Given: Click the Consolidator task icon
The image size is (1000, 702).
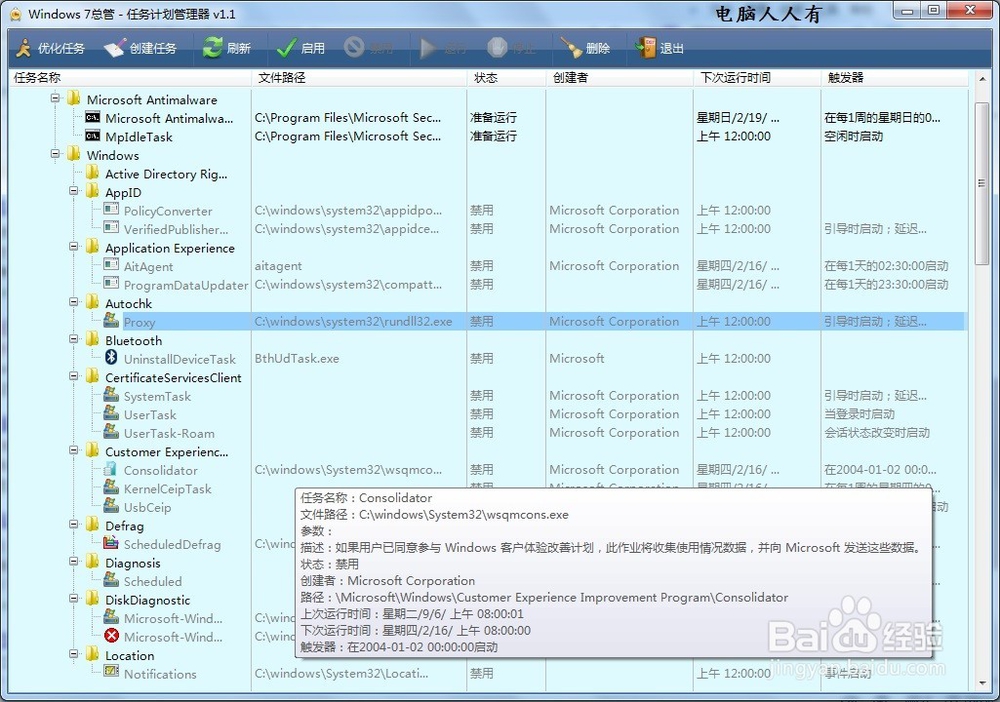Looking at the screenshot, I should click(x=111, y=469).
